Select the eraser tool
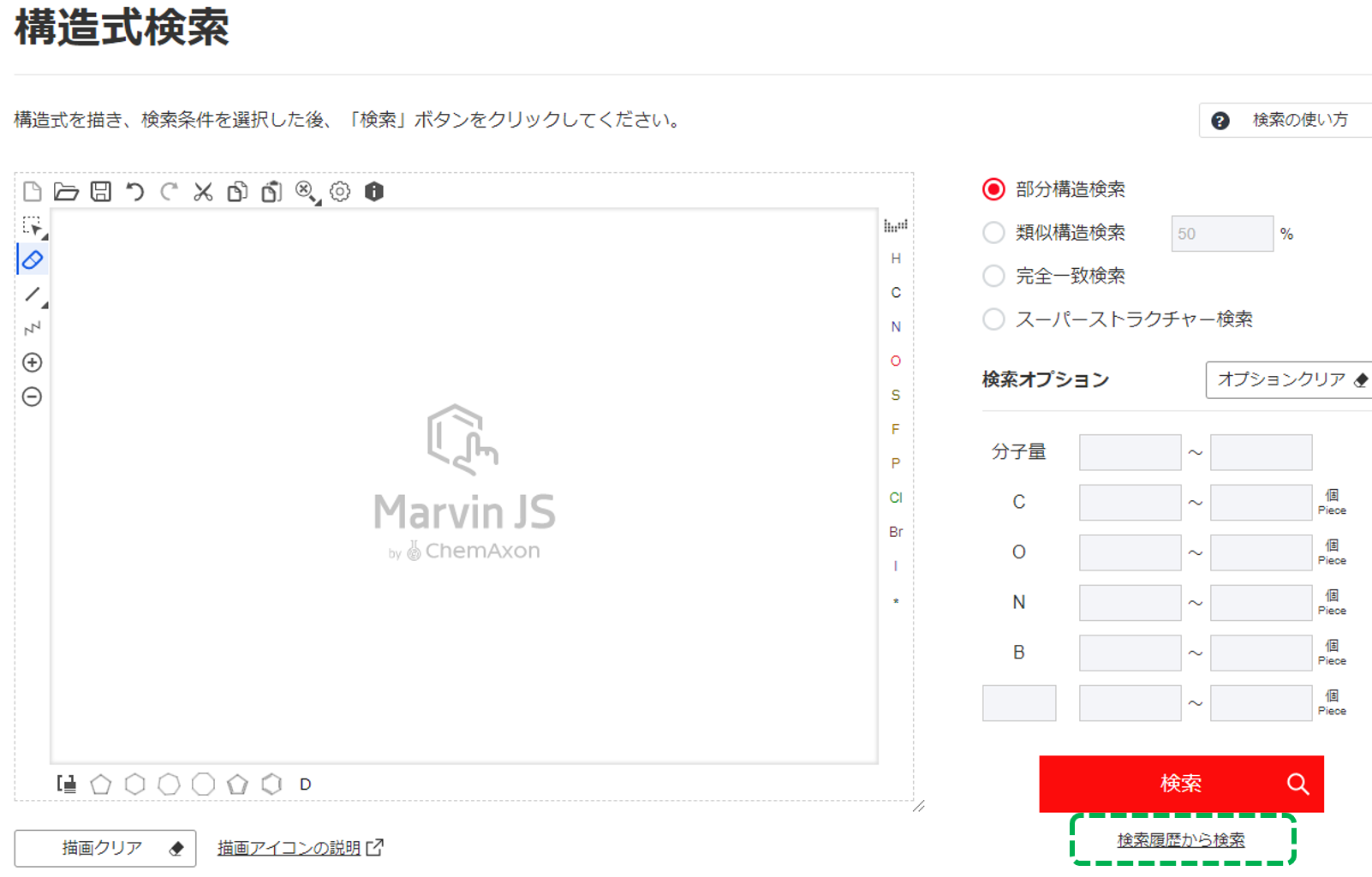This screenshot has height=877, width=1372. click(33, 260)
